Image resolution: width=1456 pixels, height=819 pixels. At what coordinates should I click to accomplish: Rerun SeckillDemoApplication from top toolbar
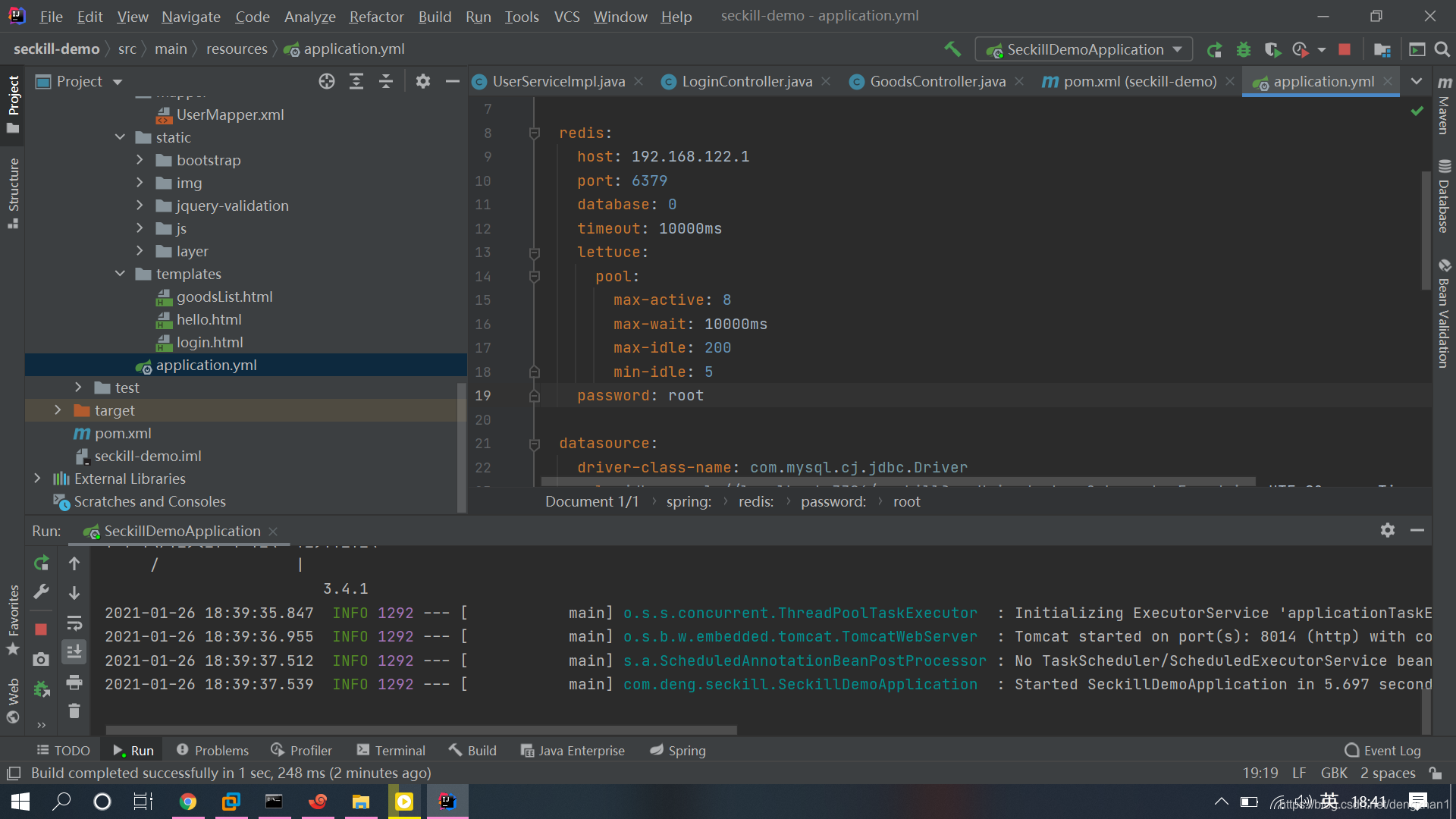pos(1214,49)
